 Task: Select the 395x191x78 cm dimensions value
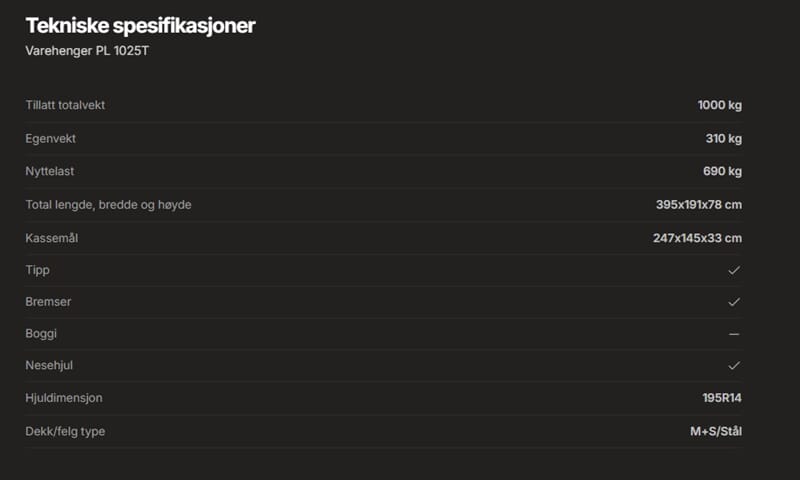tap(698, 205)
